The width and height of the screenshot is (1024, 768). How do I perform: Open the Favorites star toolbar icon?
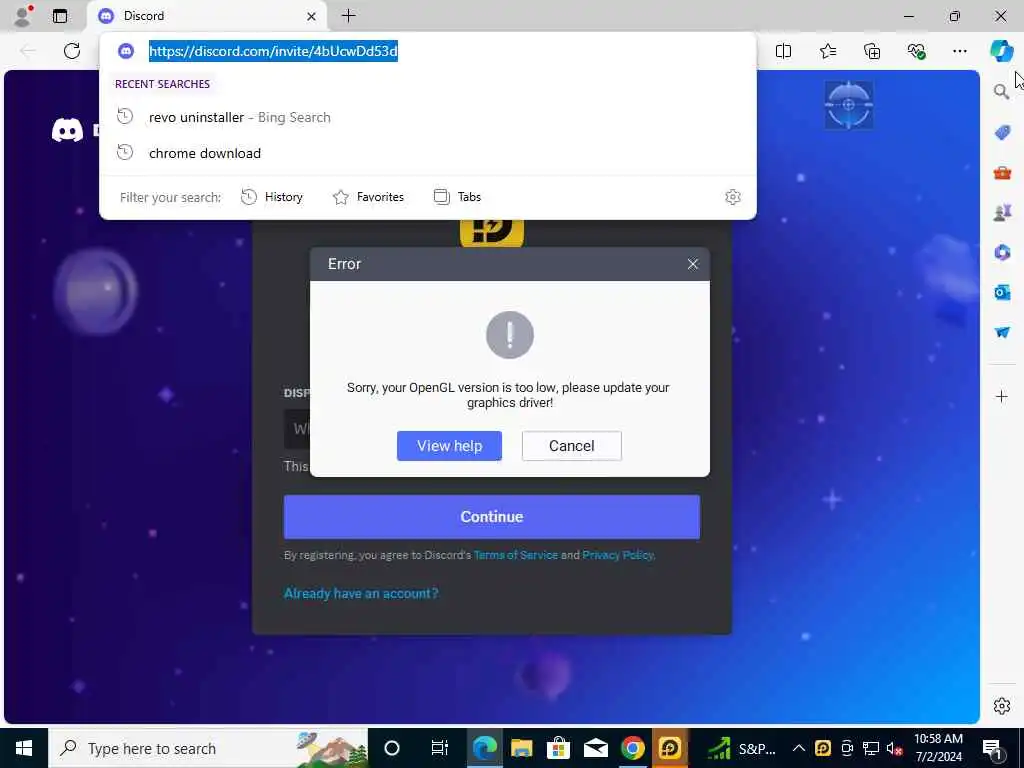pyautogui.click(x=827, y=51)
